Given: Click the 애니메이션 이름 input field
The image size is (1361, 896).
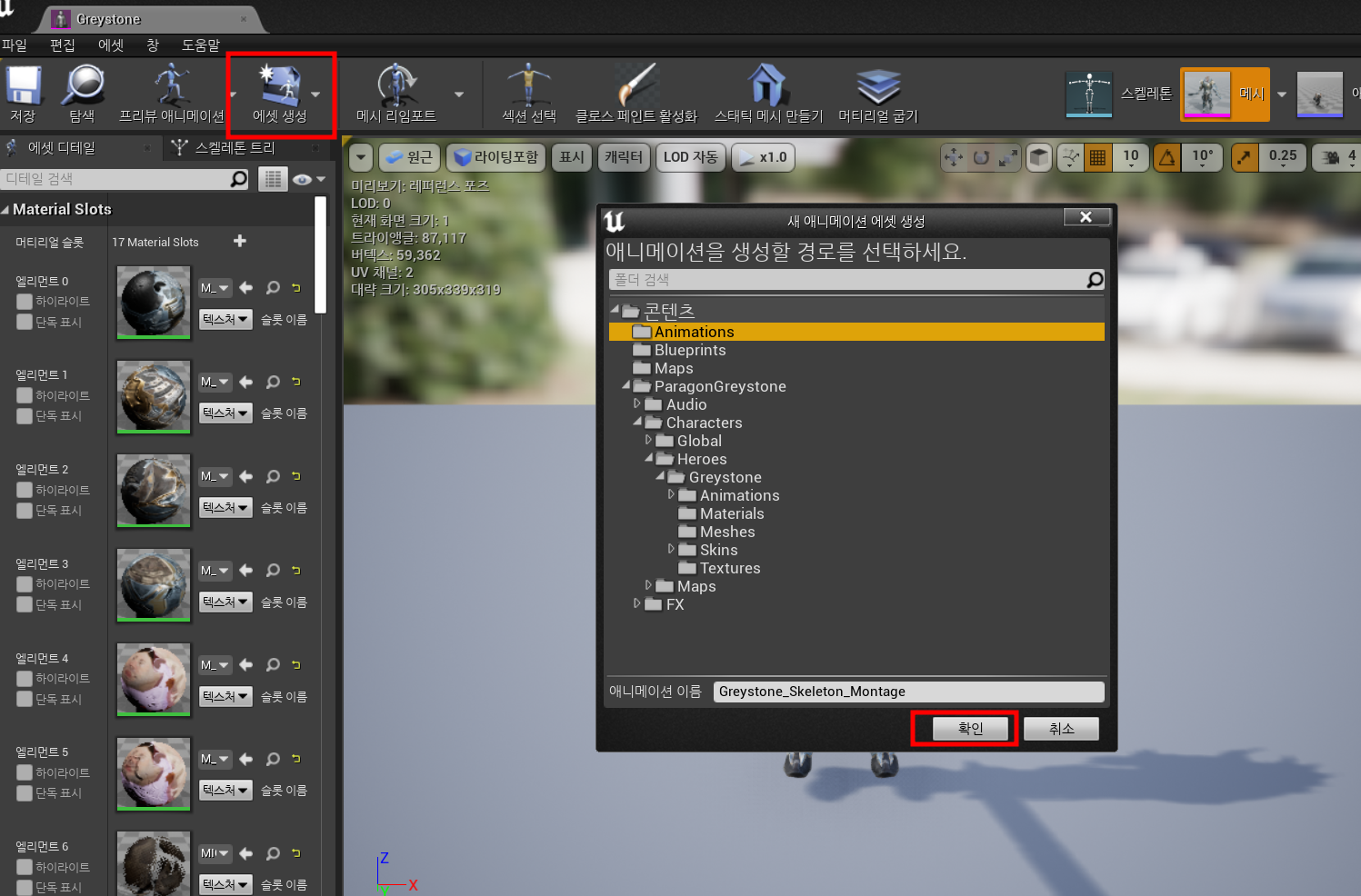Looking at the screenshot, I should point(909,692).
